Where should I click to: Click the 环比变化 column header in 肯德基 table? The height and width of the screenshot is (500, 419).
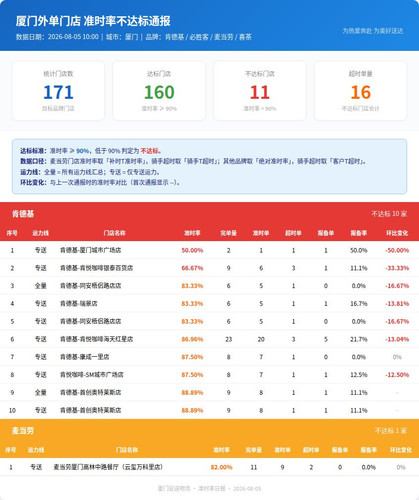point(397,233)
